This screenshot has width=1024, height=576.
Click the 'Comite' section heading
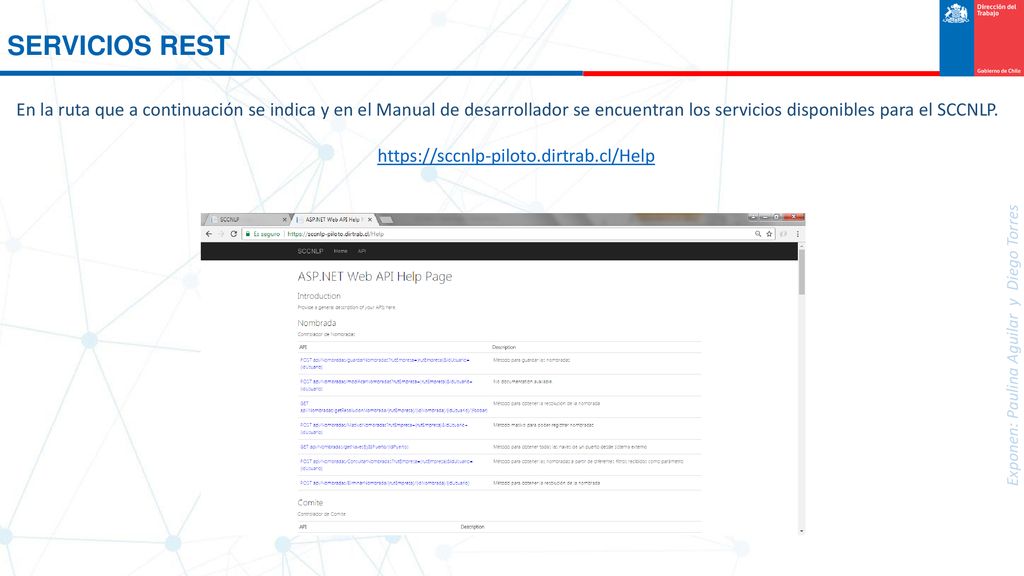(x=310, y=503)
